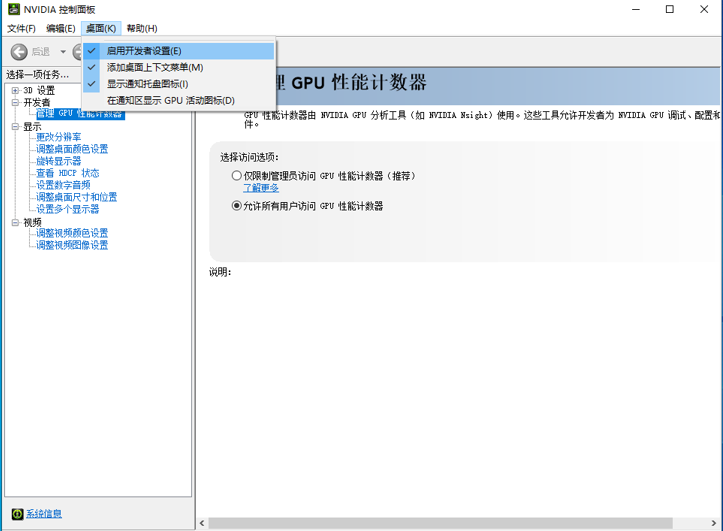
Task: Toggle 添加桌面上下文菜单(M) option
Action: [179, 67]
